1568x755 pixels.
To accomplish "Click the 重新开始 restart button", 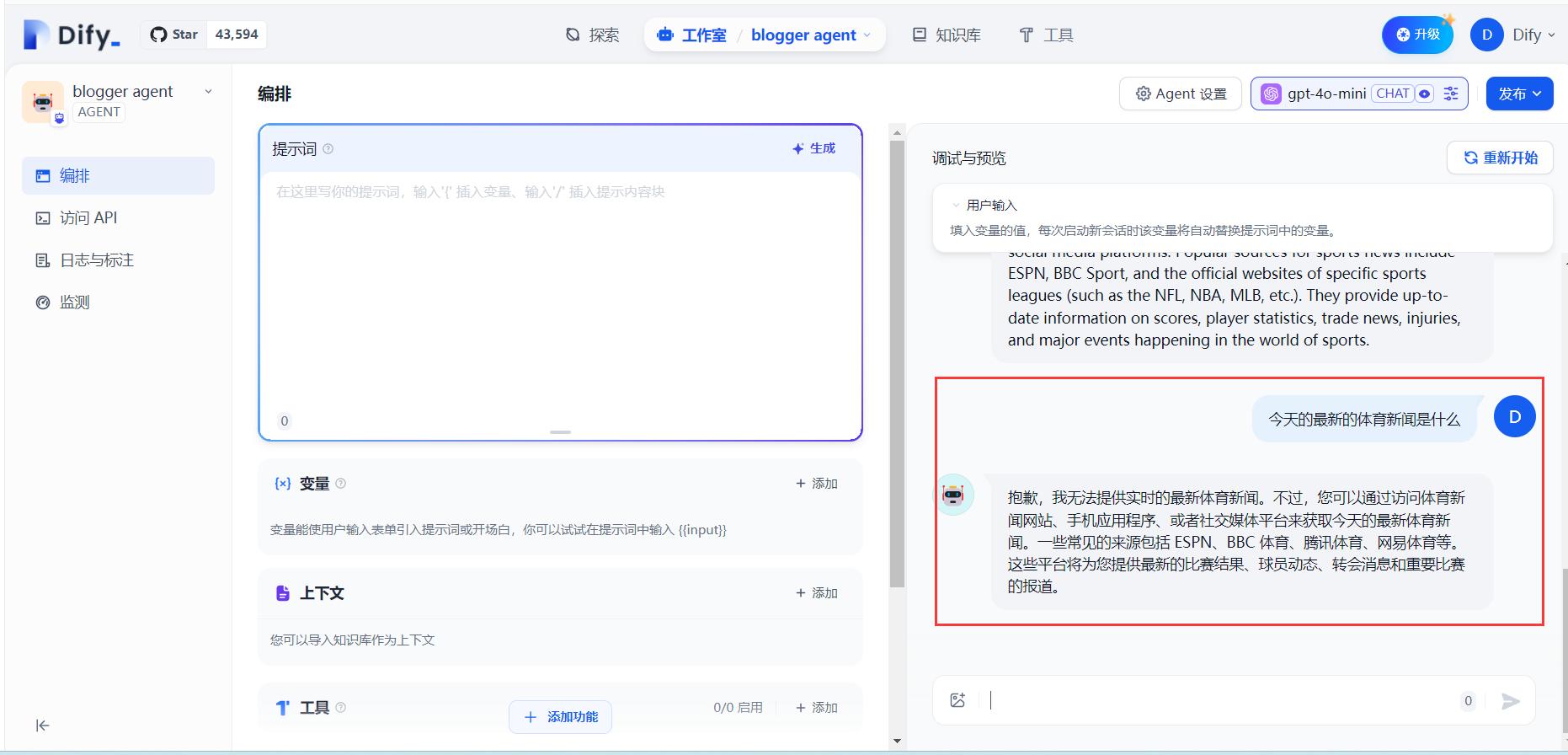I will pyautogui.click(x=1500, y=158).
